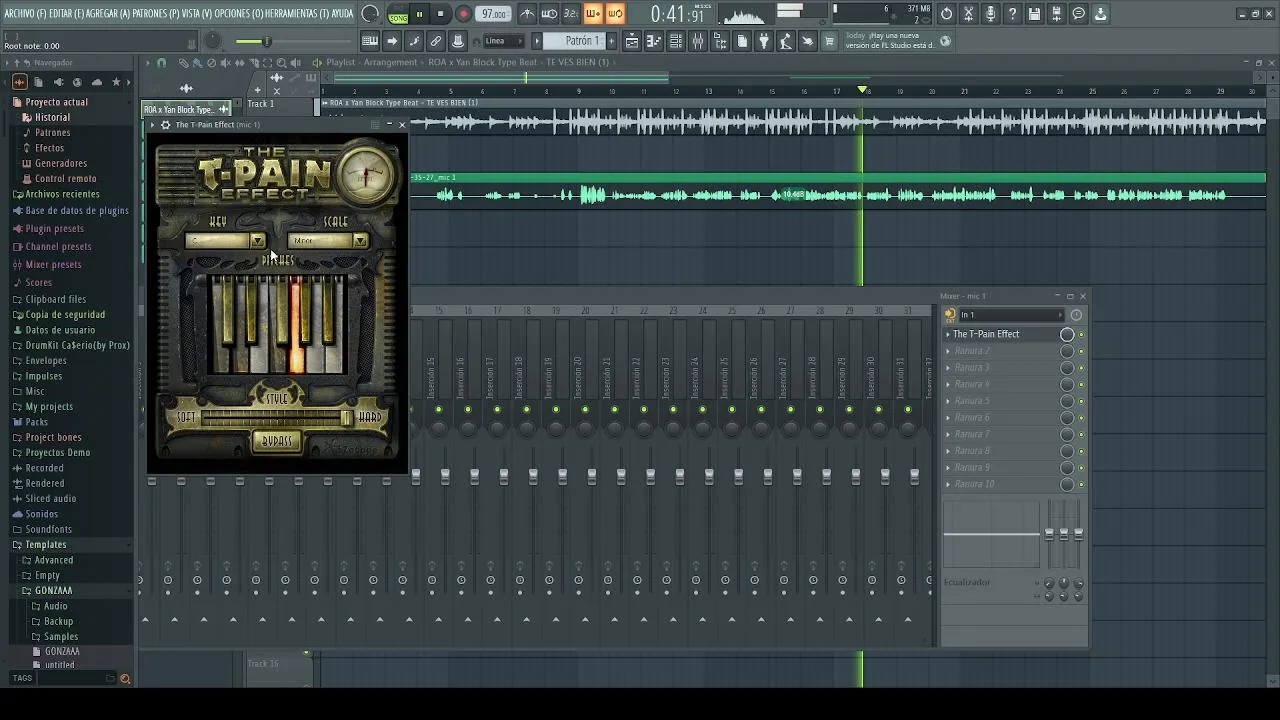Open the EDITAR menu
This screenshot has width=1280, height=720.
[65, 14]
